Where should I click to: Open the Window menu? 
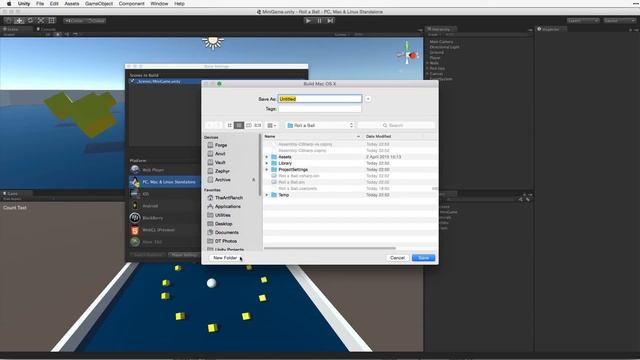pyautogui.click(x=159, y=4)
